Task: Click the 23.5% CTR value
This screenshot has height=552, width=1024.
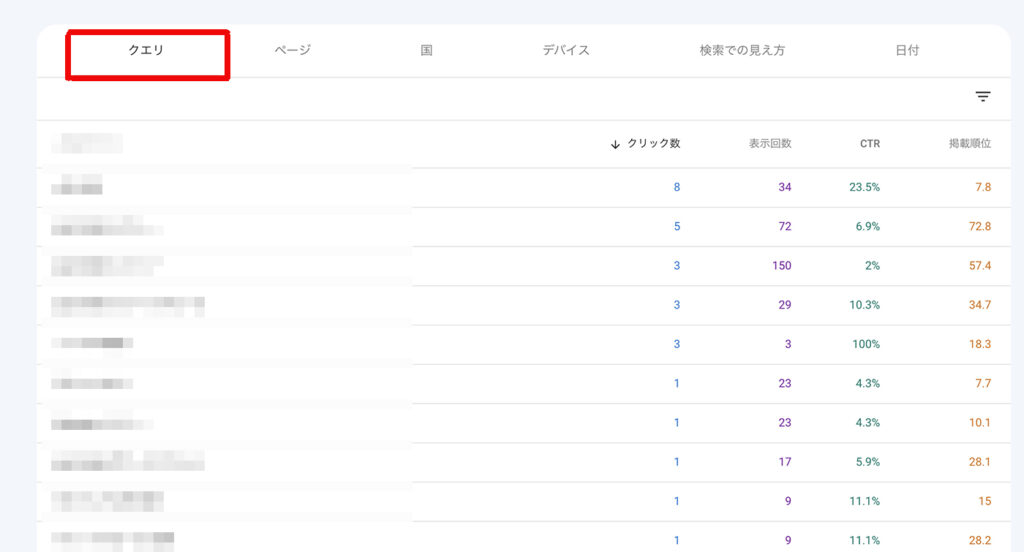Action: pos(865,187)
